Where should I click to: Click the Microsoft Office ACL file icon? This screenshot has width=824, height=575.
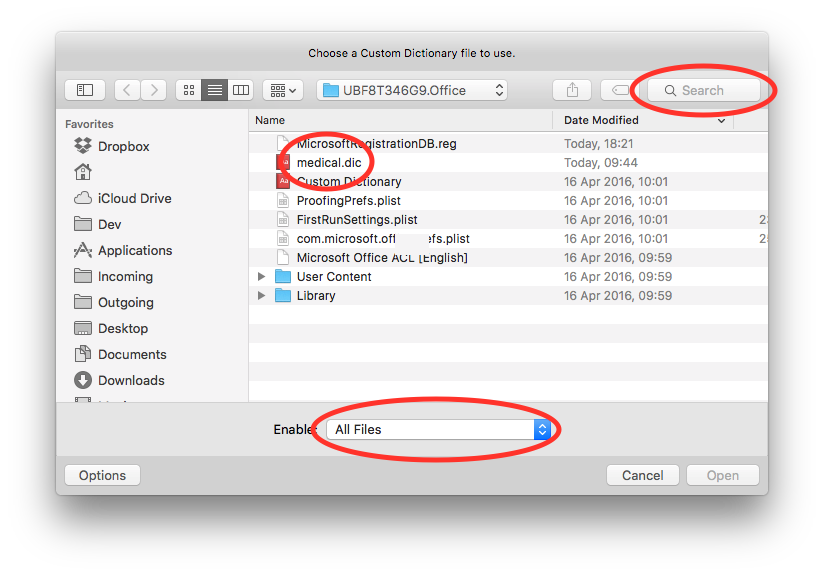point(283,257)
